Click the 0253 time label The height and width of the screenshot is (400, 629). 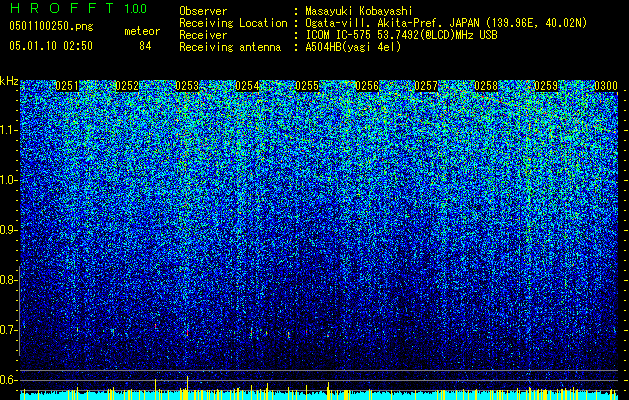(x=187, y=86)
